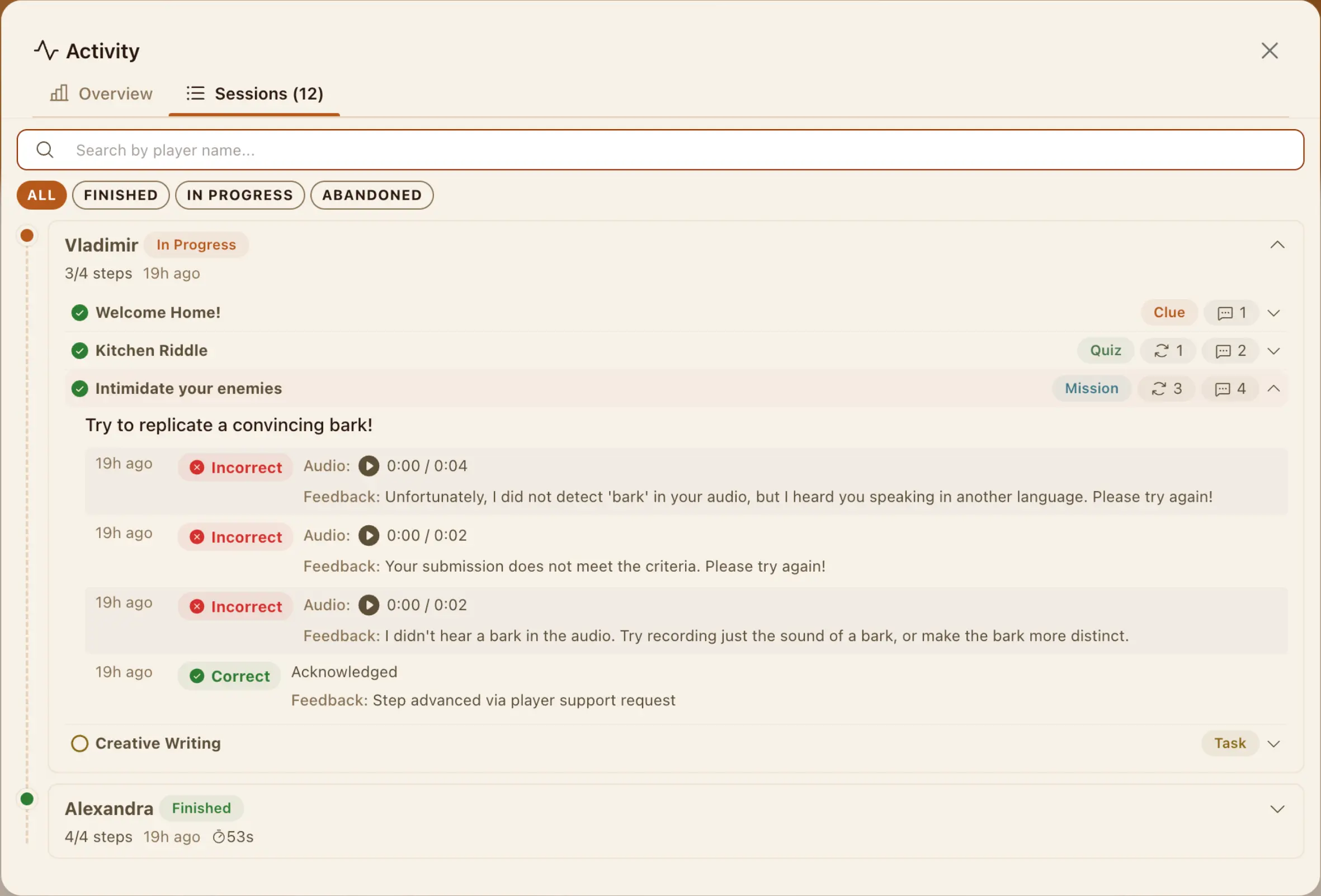Filter sessions by ABANDONED
Screen dimensions: 1321x896
click(372, 195)
